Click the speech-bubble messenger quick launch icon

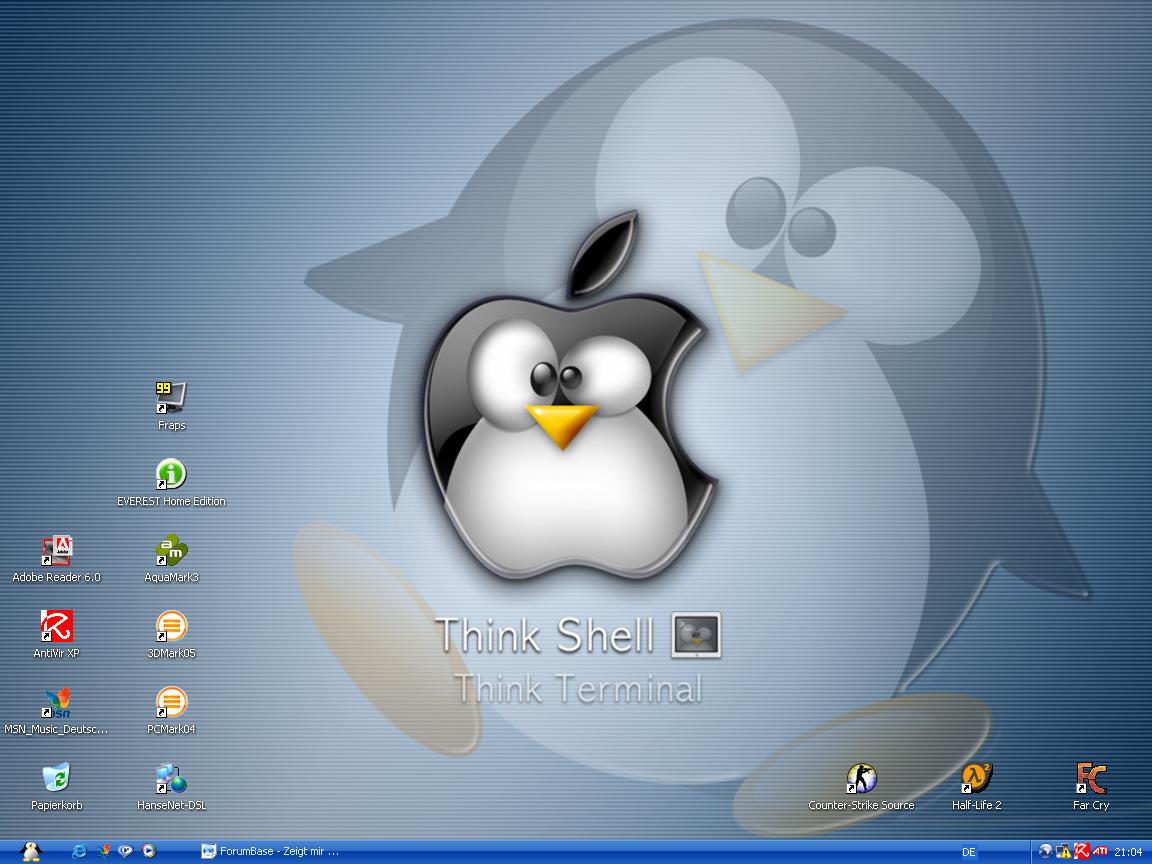pos(126,852)
